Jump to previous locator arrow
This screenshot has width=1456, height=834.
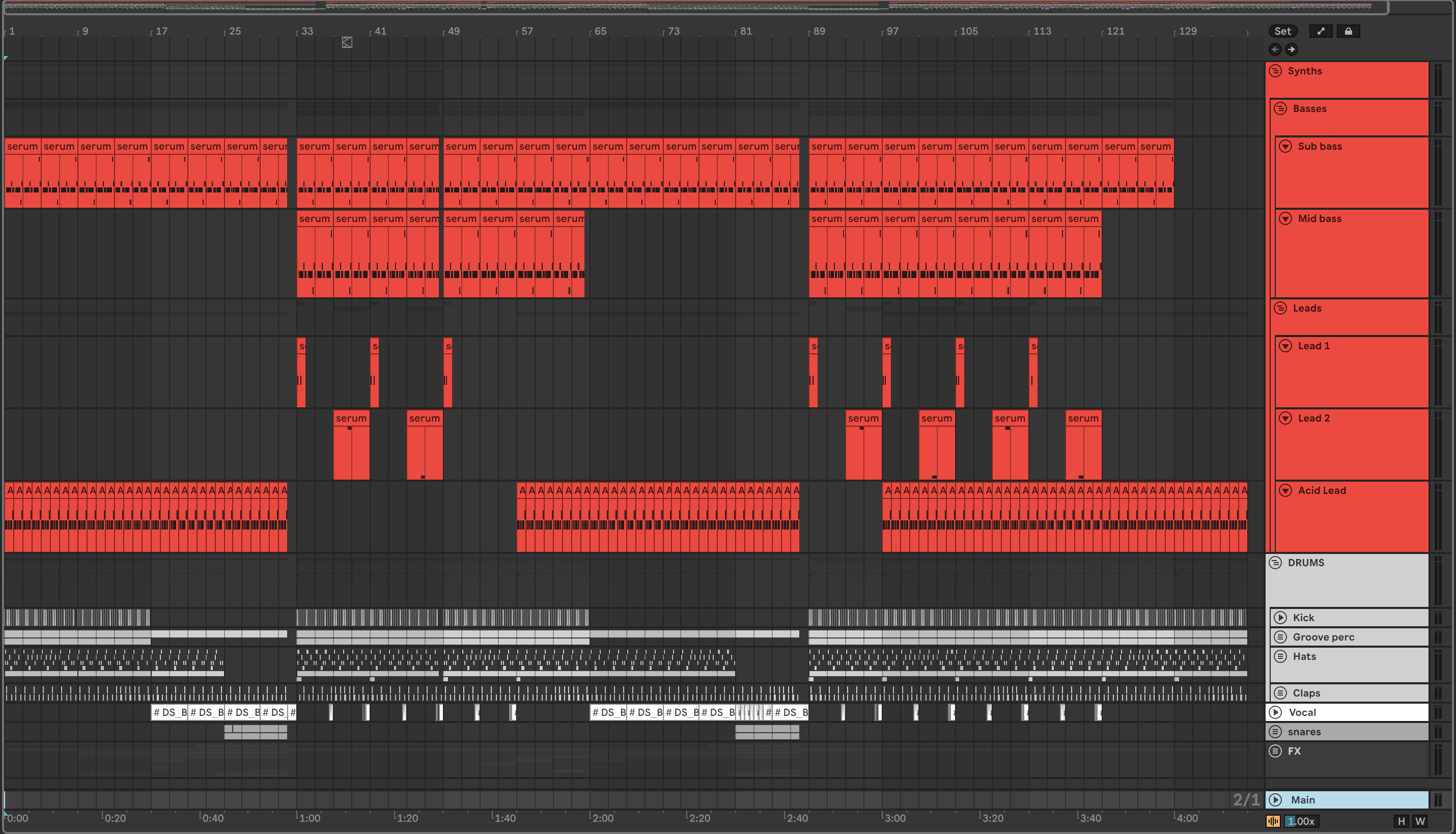[1275, 49]
